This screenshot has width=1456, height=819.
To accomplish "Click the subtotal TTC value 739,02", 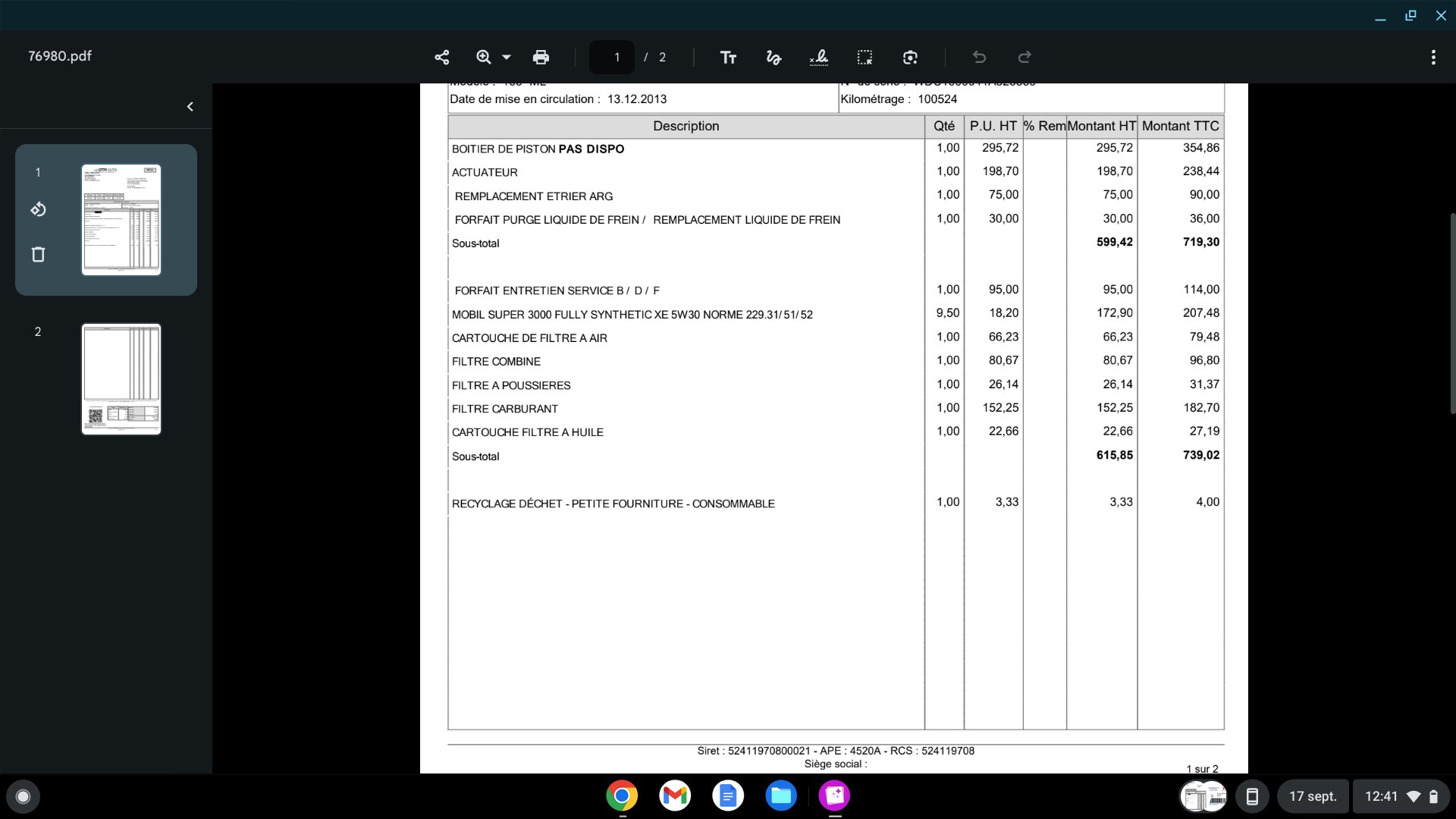I will 1201,455.
